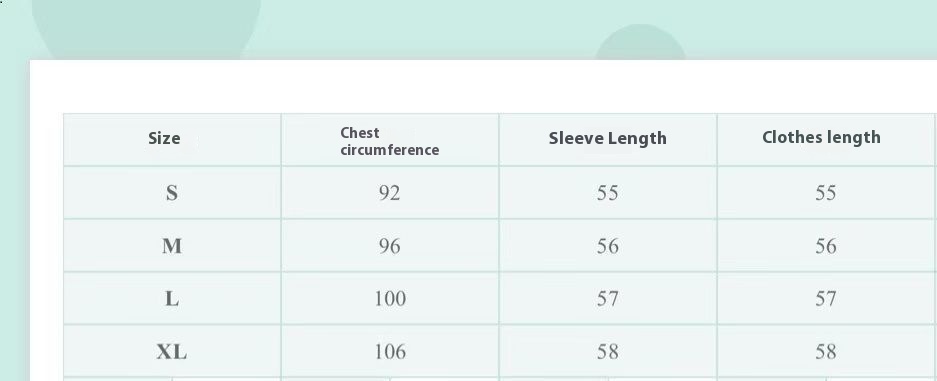This screenshot has width=937, height=381.
Task: Click clothes length 57 for size L
Action: tap(825, 299)
